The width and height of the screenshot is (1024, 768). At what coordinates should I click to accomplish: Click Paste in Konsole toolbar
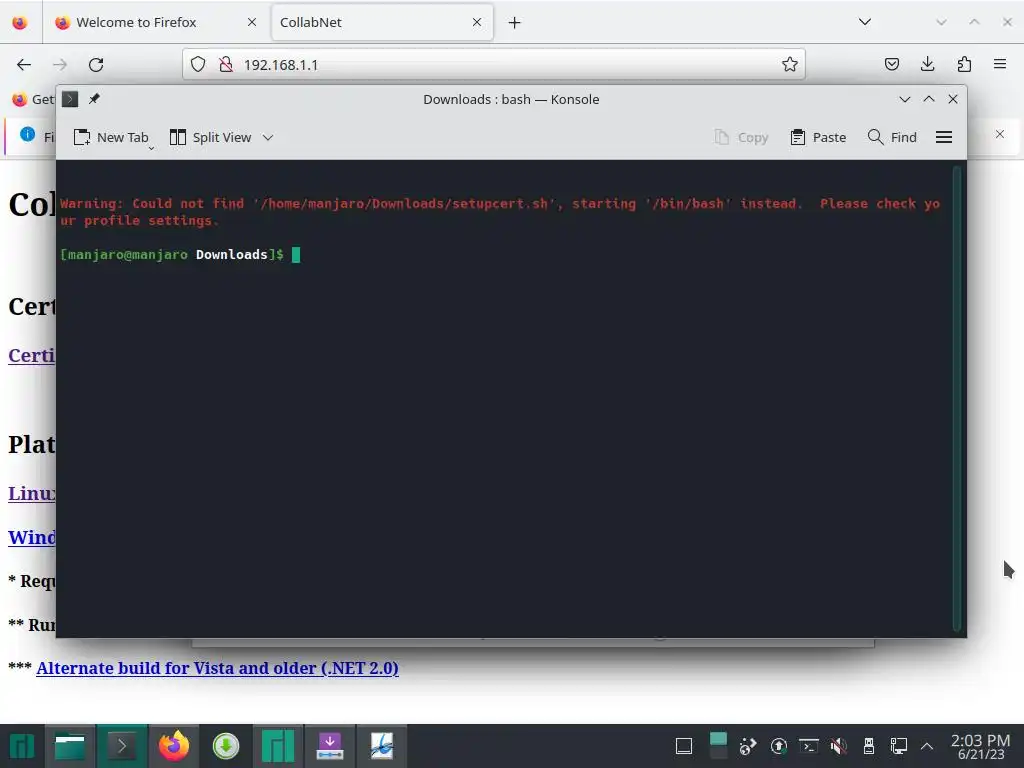click(x=818, y=137)
